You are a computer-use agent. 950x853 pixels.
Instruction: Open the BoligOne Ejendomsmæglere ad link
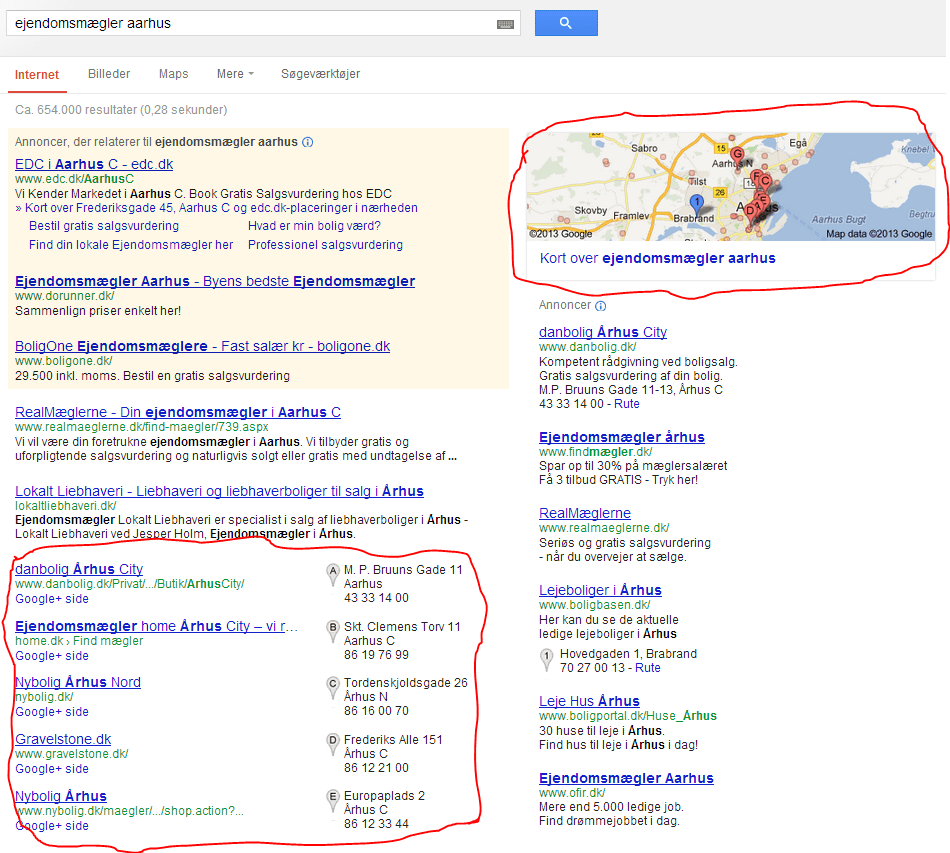[202, 346]
